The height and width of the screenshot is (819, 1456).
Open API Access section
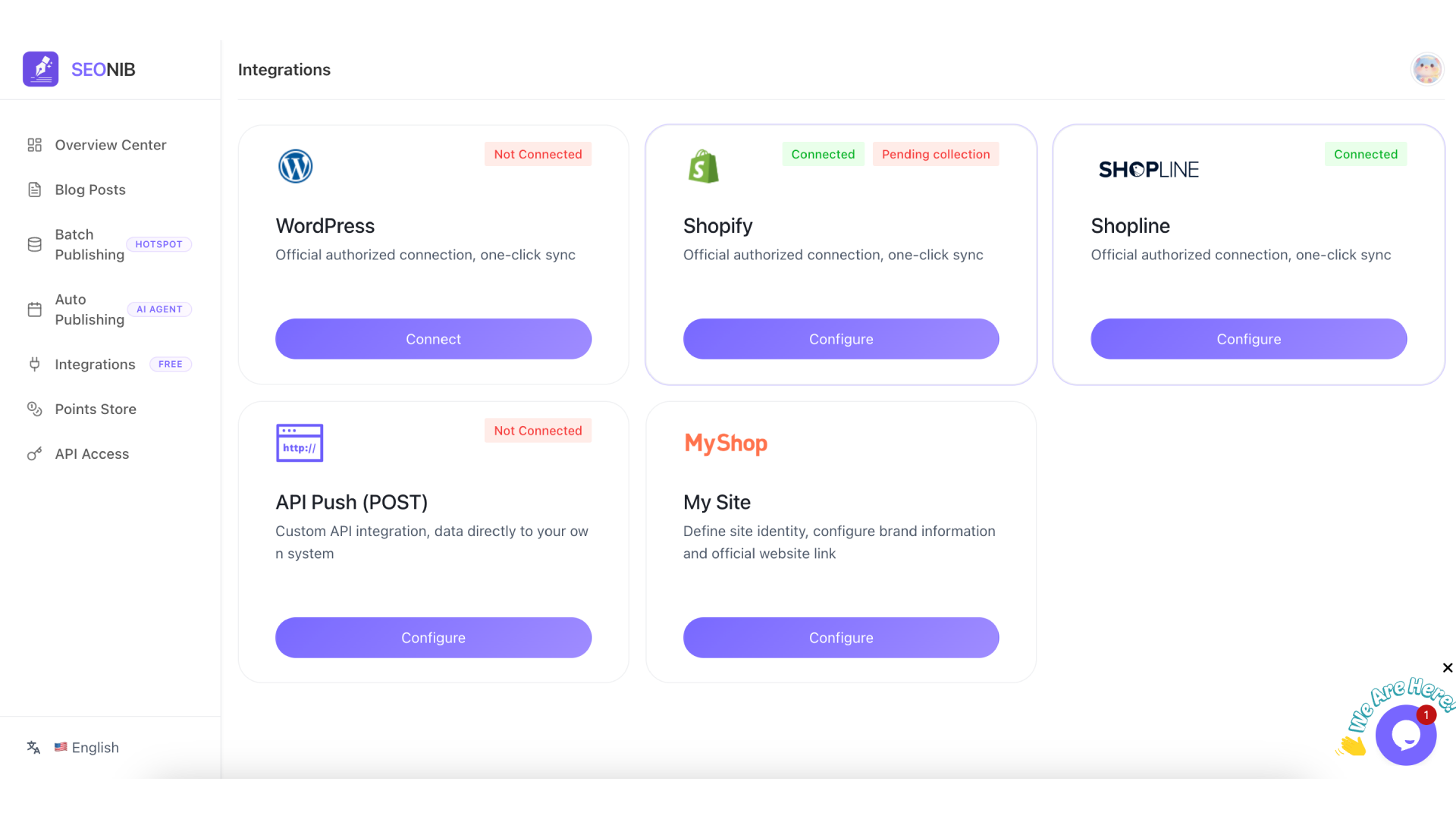(x=92, y=454)
